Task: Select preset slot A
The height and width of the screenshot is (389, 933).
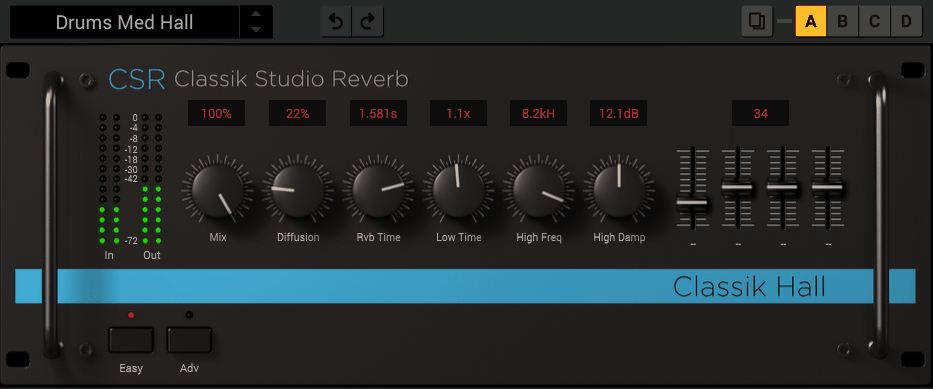Action: [x=810, y=22]
